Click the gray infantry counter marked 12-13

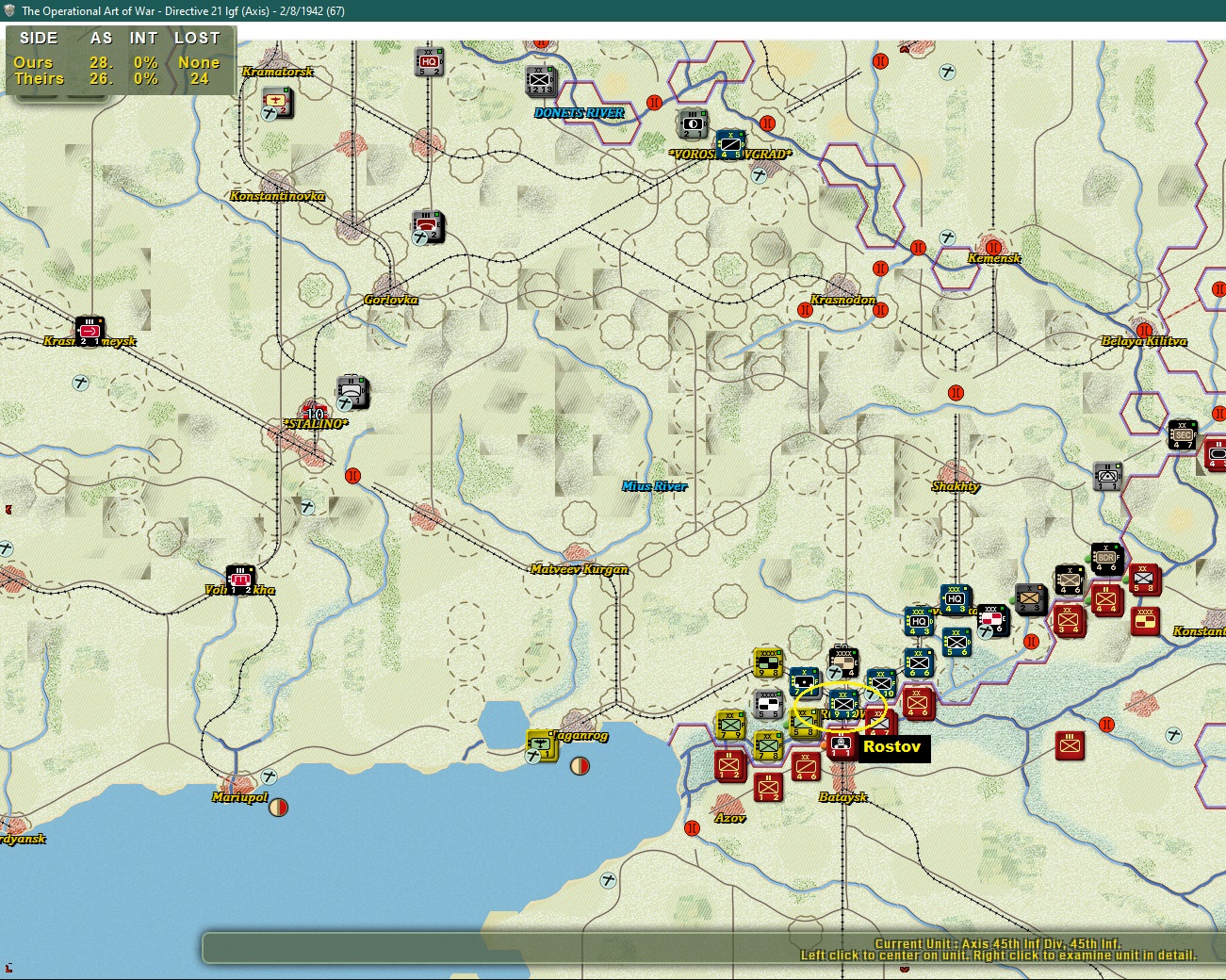point(541,81)
